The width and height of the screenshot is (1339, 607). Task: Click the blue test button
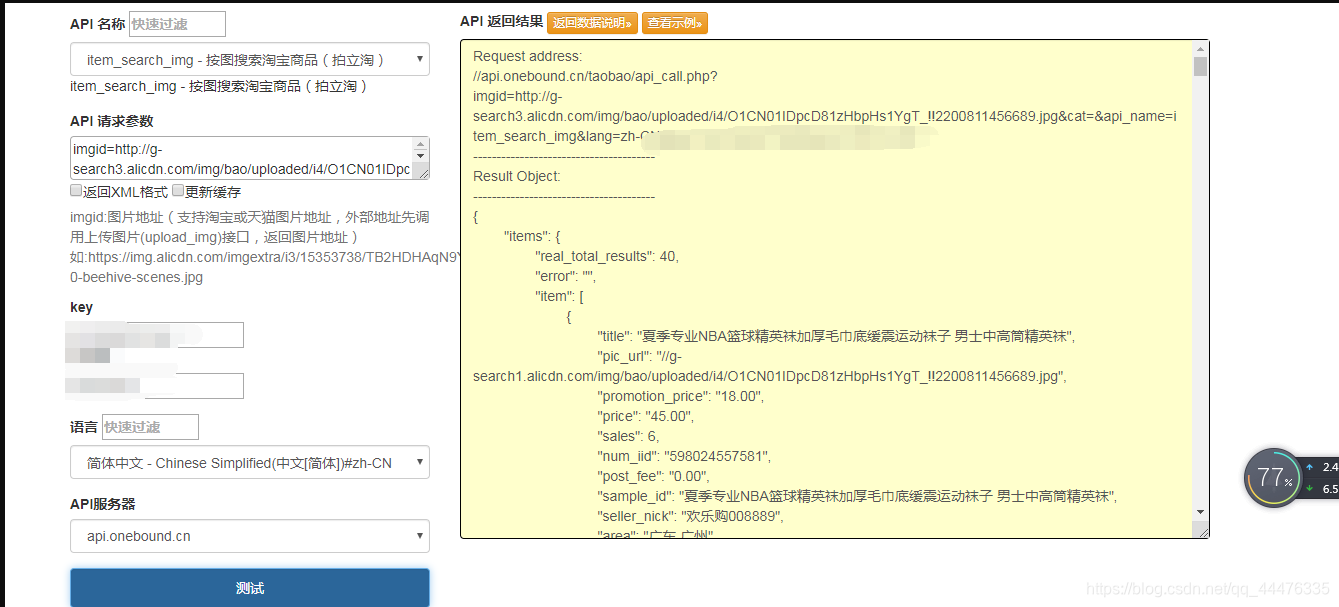(x=250, y=588)
